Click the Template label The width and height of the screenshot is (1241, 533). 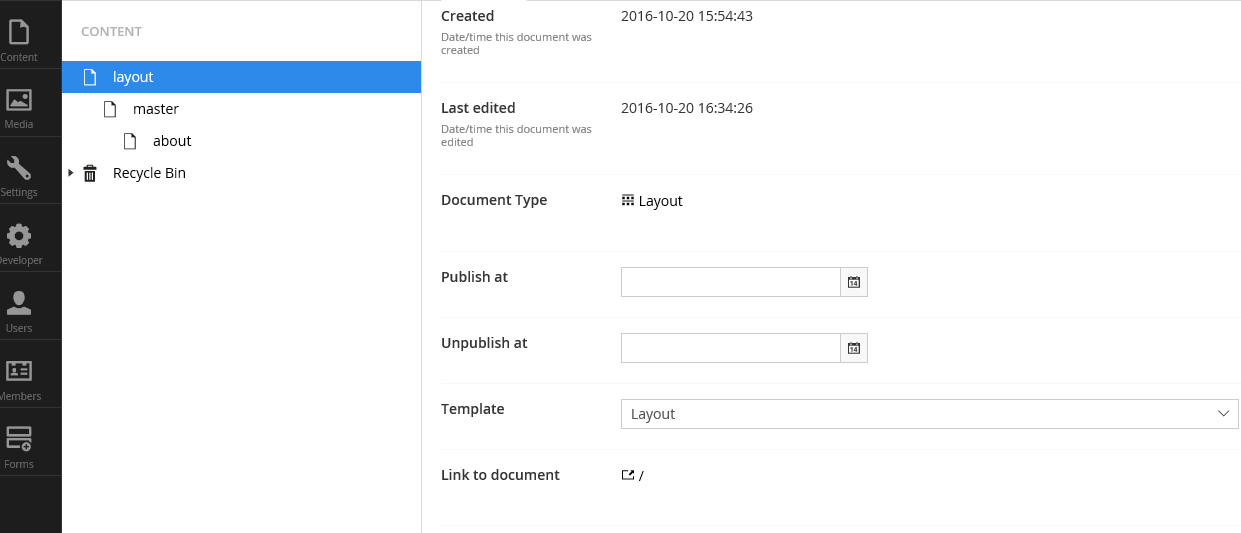coord(473,409)
